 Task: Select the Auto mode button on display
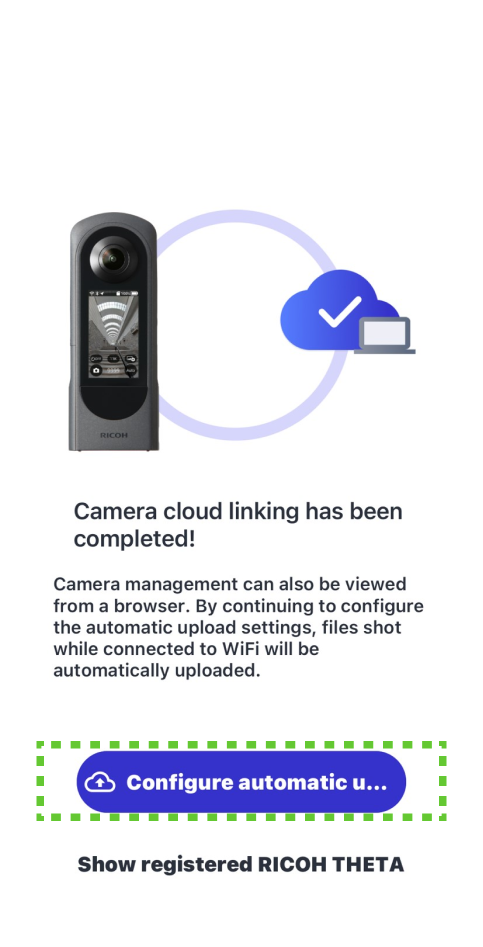(130, 370)
